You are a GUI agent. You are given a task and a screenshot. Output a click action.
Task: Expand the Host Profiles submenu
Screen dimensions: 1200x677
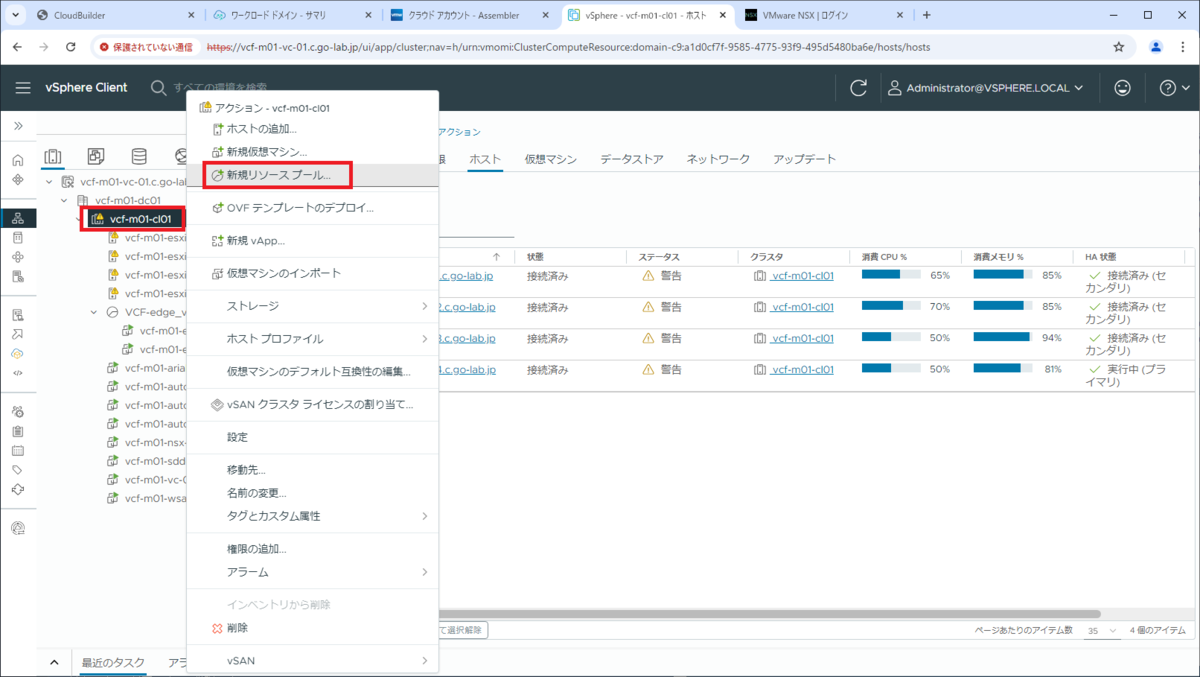(313, 339)
